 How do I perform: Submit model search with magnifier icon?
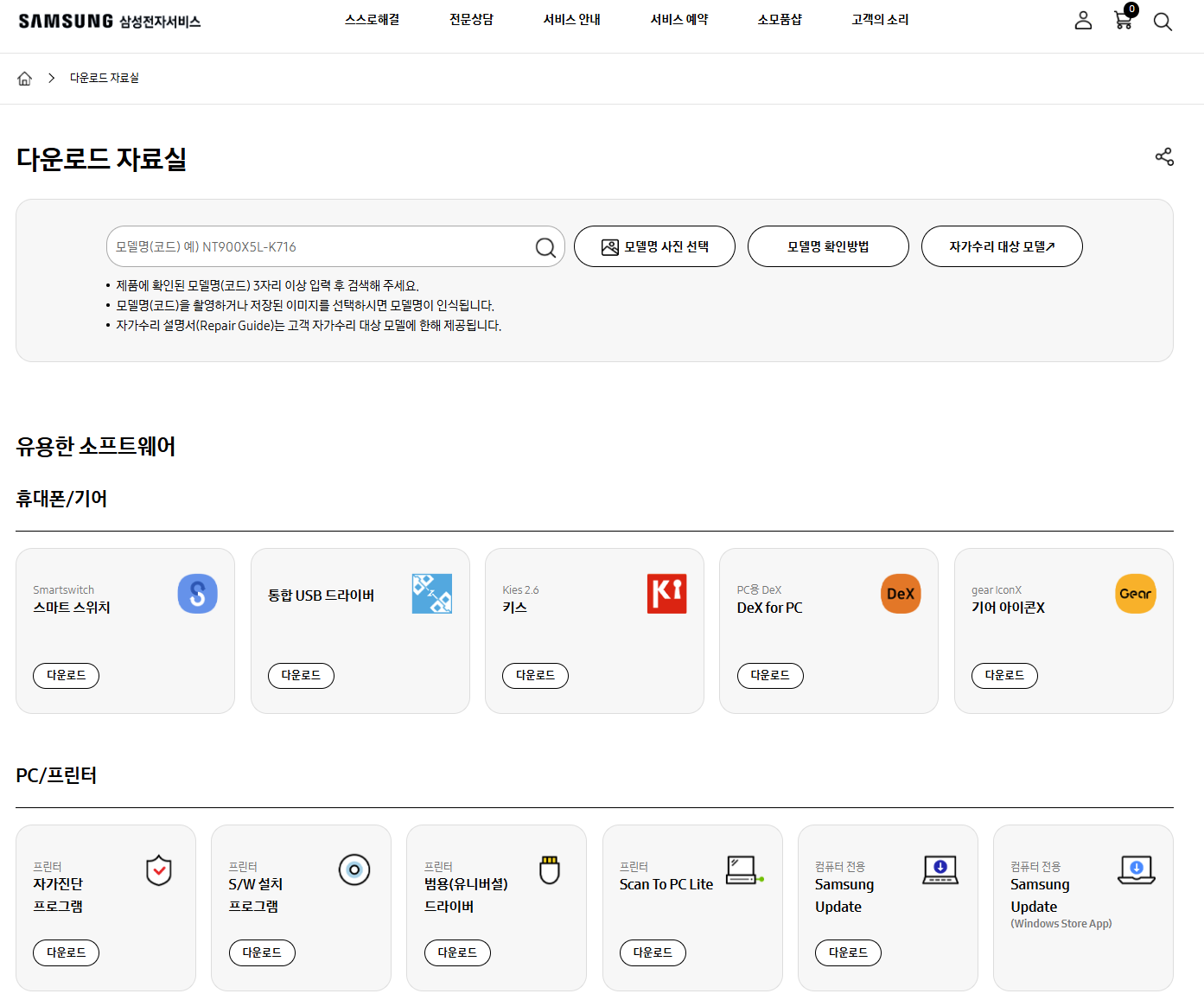click(x=545, y=247)
